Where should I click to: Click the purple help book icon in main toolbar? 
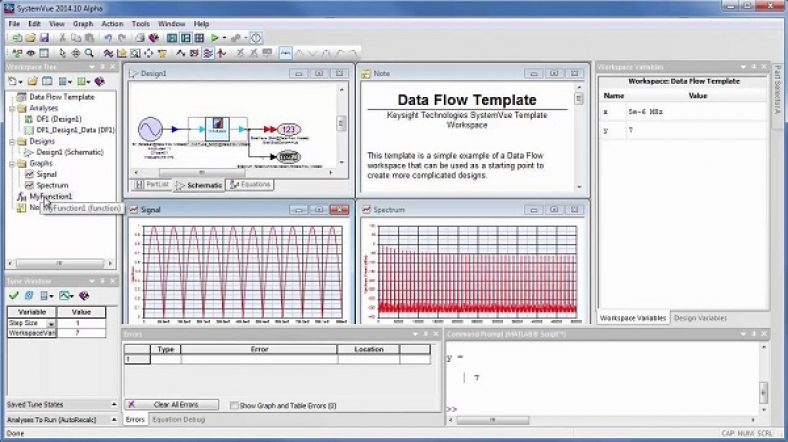pyautogui.click(x=154, y=38)
